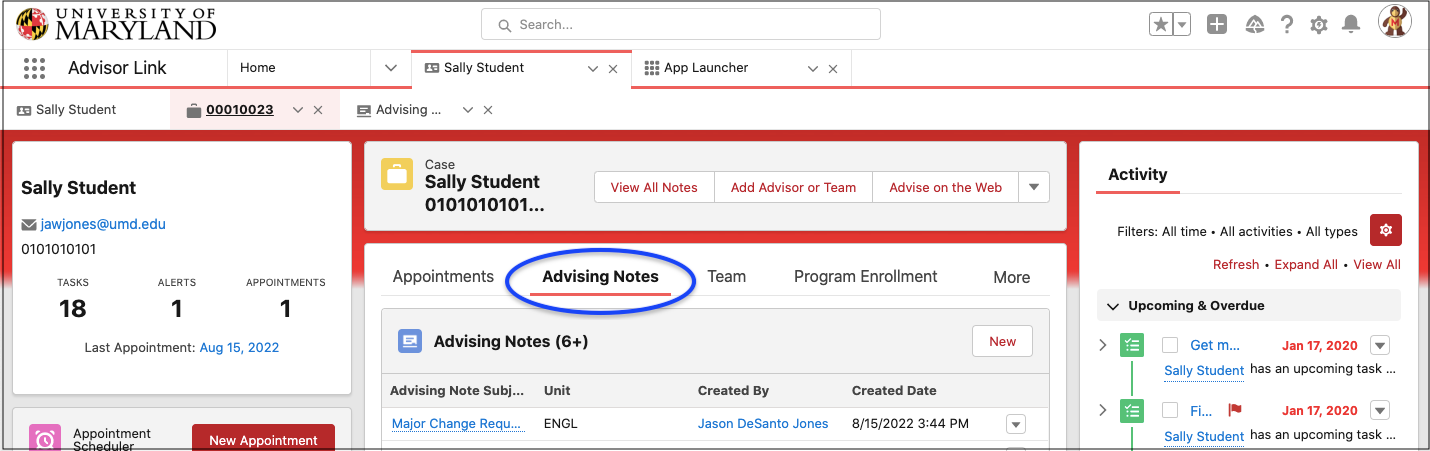This screenshot has height=451, width=1430.
Task: Open row actions for Major Change note
Action: pyautogui.click(x=1016, y=424)
